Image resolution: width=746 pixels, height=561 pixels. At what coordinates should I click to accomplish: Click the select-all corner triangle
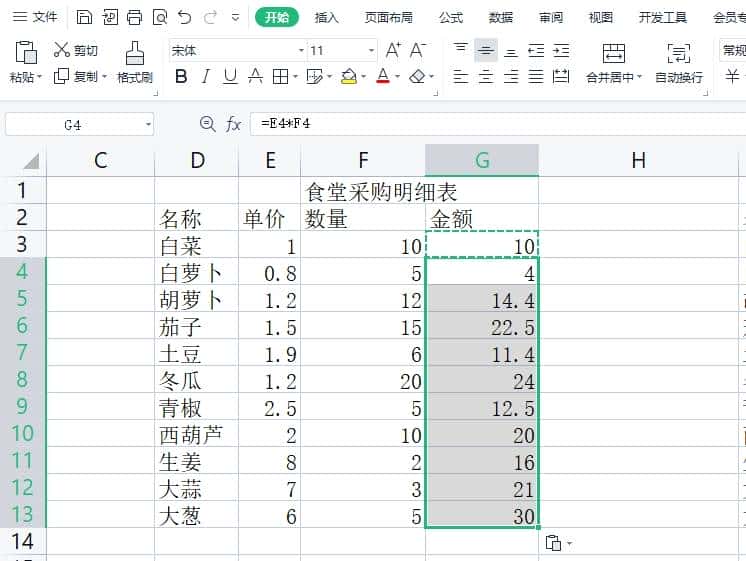tap(31, 161)
